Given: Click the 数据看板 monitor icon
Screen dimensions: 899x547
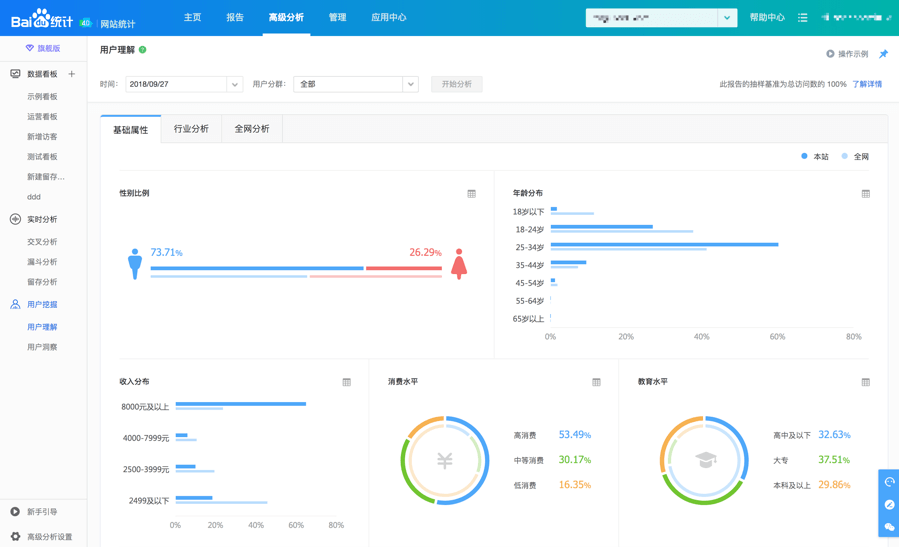Looking at the screenshot, I should click(15, 74).
